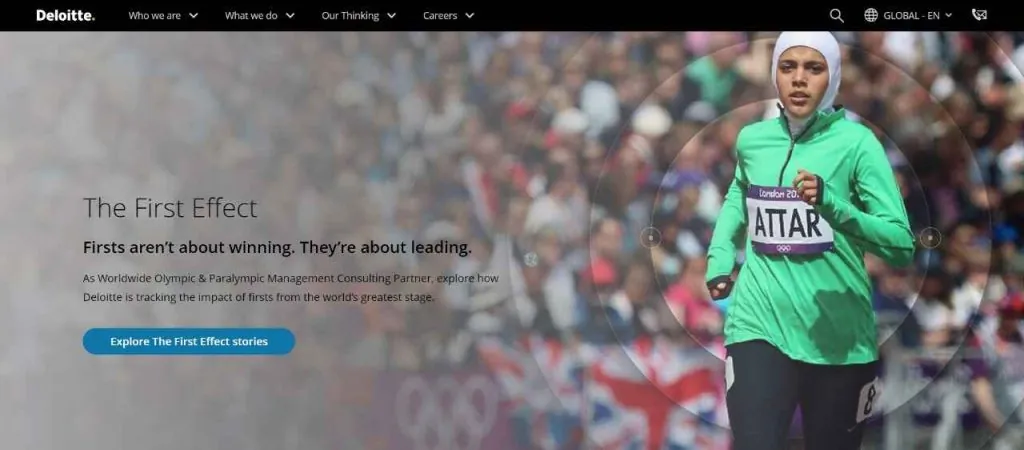Select the GLOBAL - EN site selector text
Screen dimensions: 1024x450
(911, 16)
